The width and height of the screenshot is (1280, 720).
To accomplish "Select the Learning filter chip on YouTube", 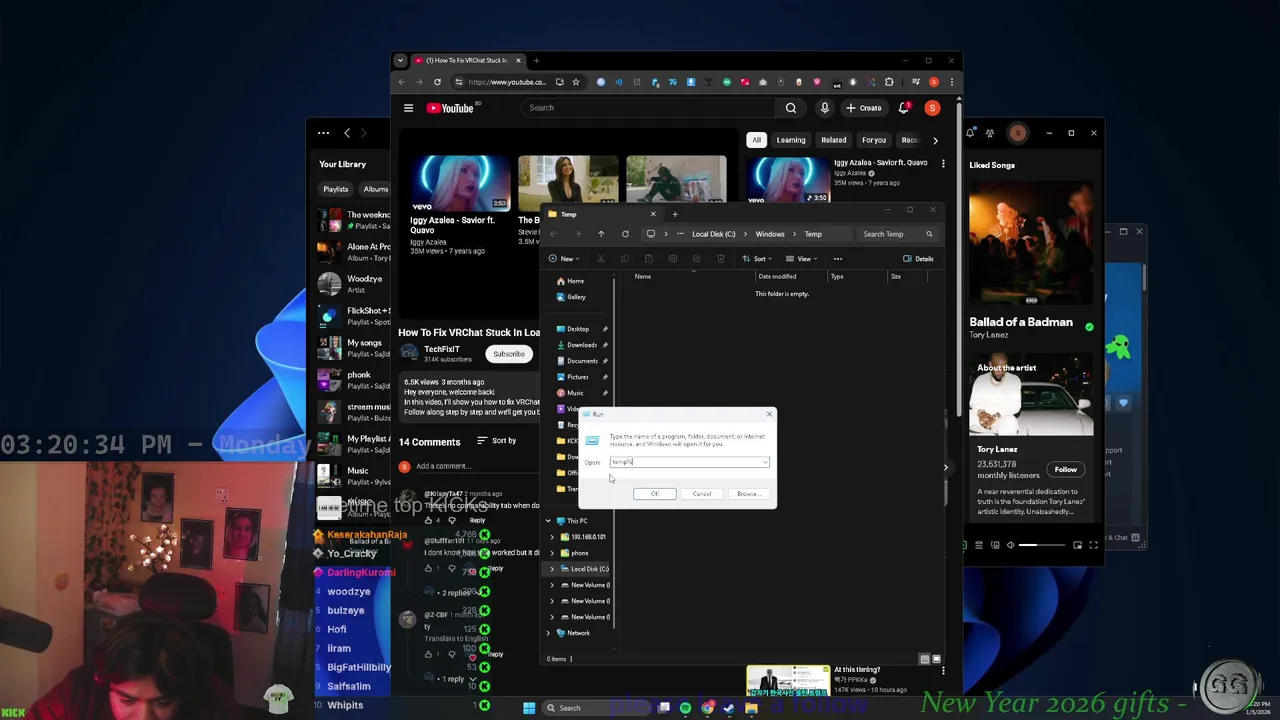I will coord(791,140).
